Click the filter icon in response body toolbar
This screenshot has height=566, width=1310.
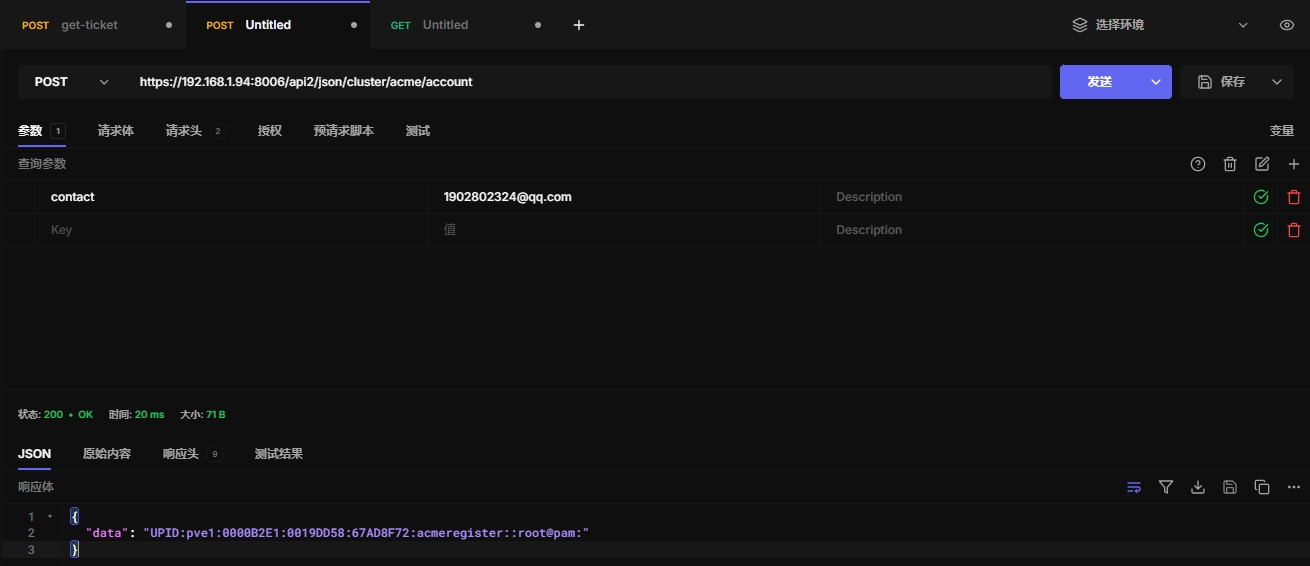[x=1166, y=487]
